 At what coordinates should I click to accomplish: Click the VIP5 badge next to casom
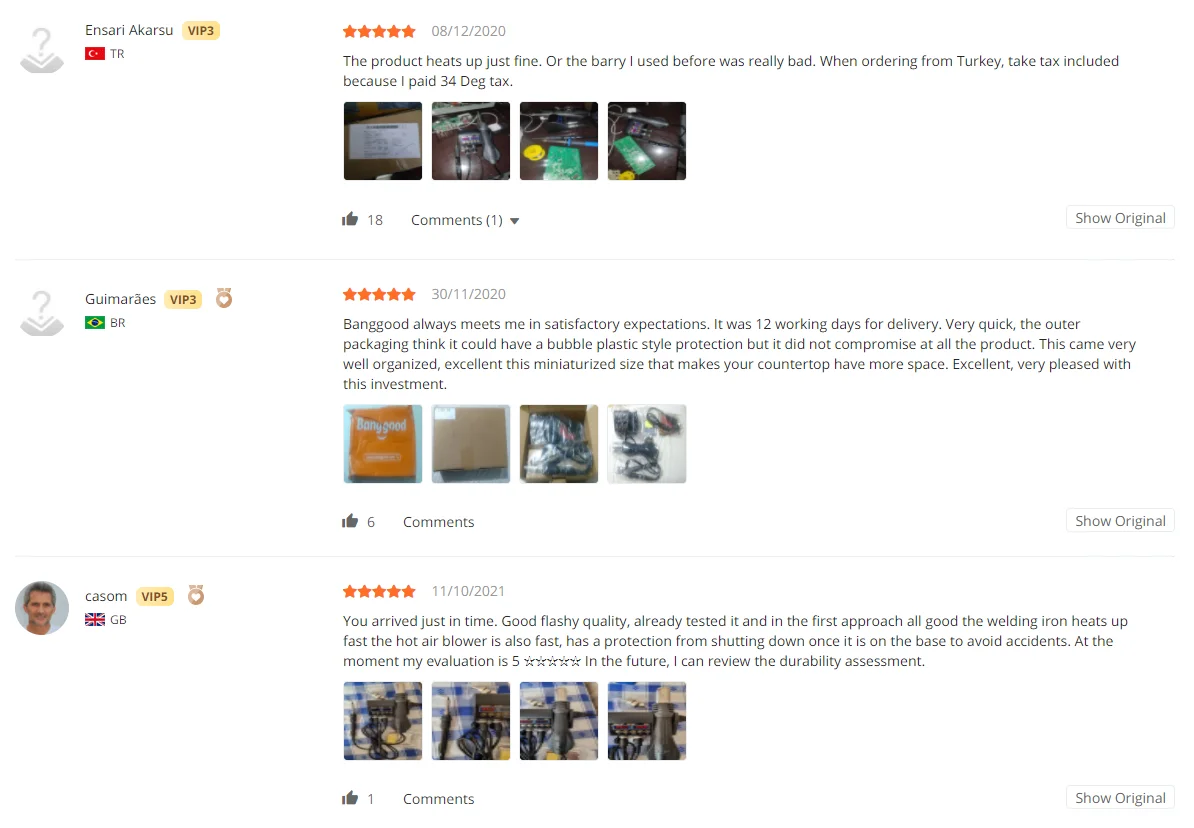pos(155,596)
